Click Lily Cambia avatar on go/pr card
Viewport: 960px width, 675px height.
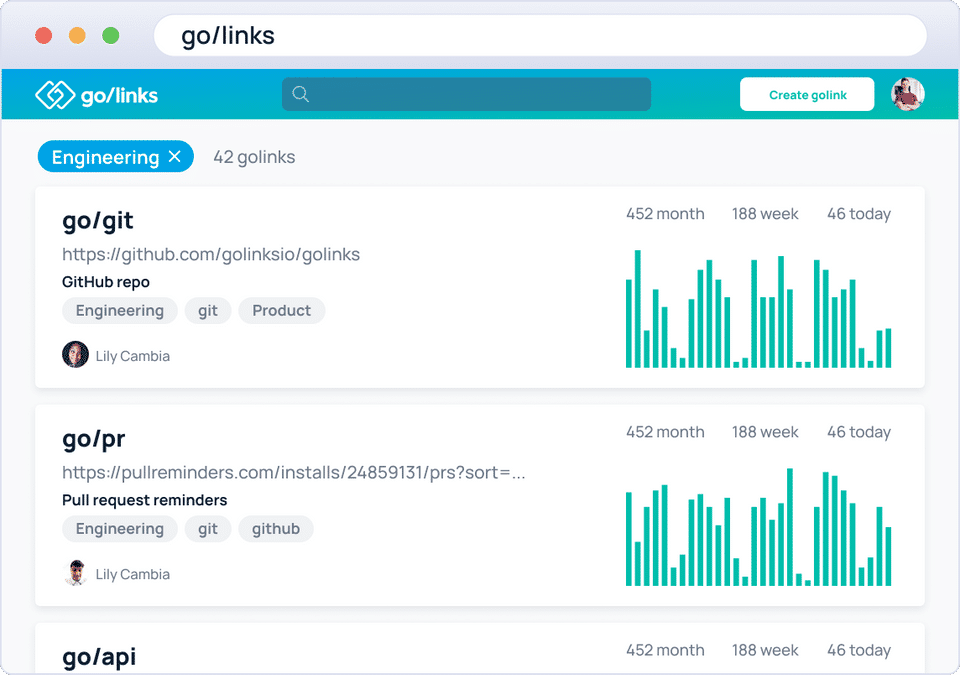point(75,573)
